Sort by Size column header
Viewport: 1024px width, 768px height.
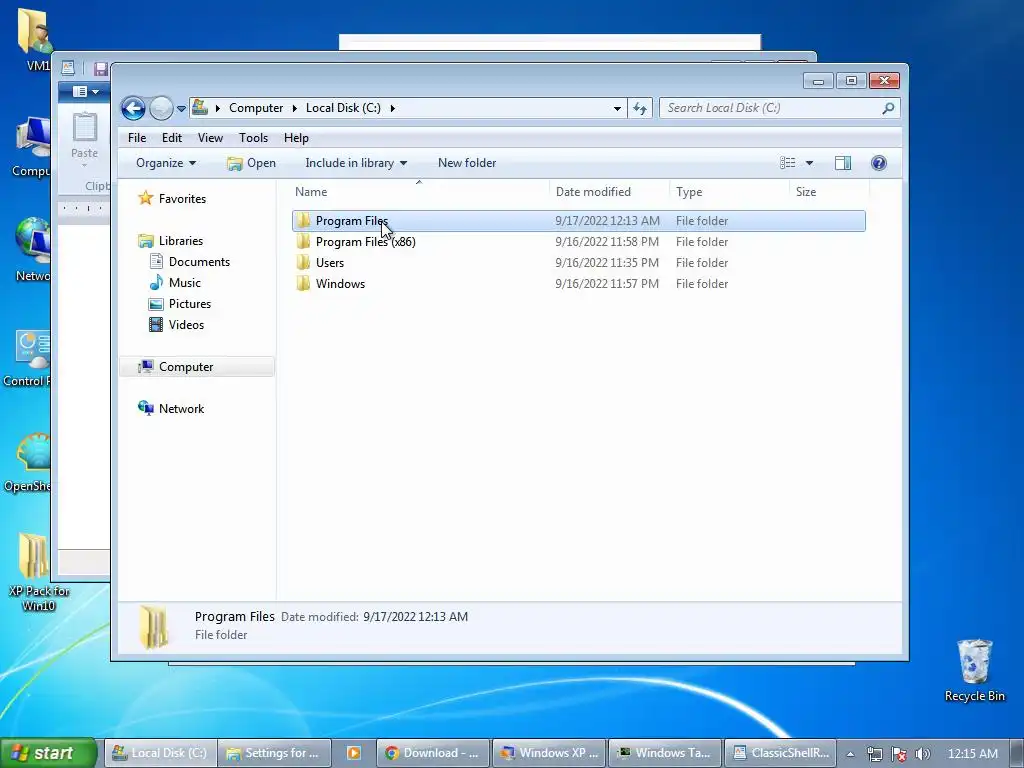pyautogui.click(x=829, y=192)
